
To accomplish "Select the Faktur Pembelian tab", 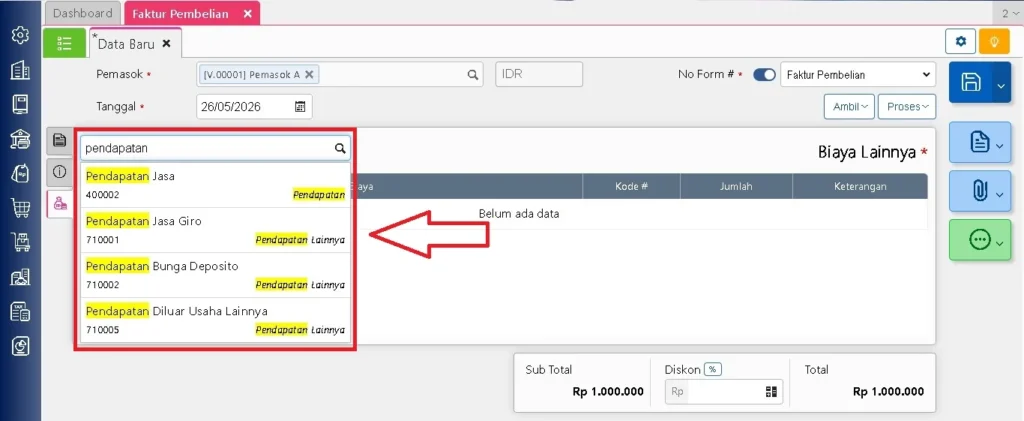I will 180,14.
